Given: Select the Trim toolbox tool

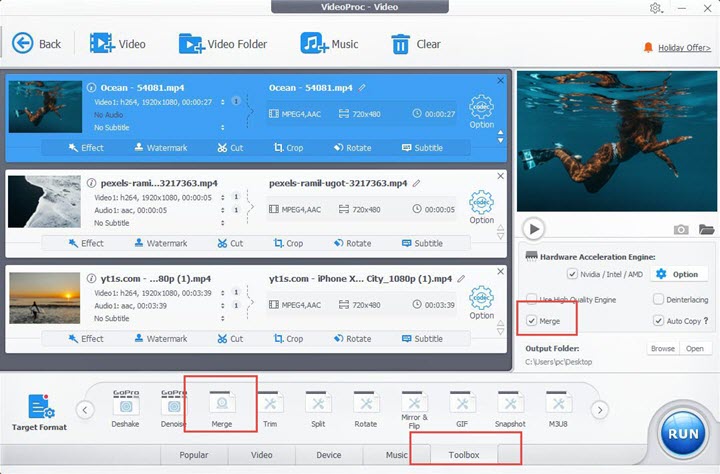Looking at the screenshot, I should click(x=270, y=408).
